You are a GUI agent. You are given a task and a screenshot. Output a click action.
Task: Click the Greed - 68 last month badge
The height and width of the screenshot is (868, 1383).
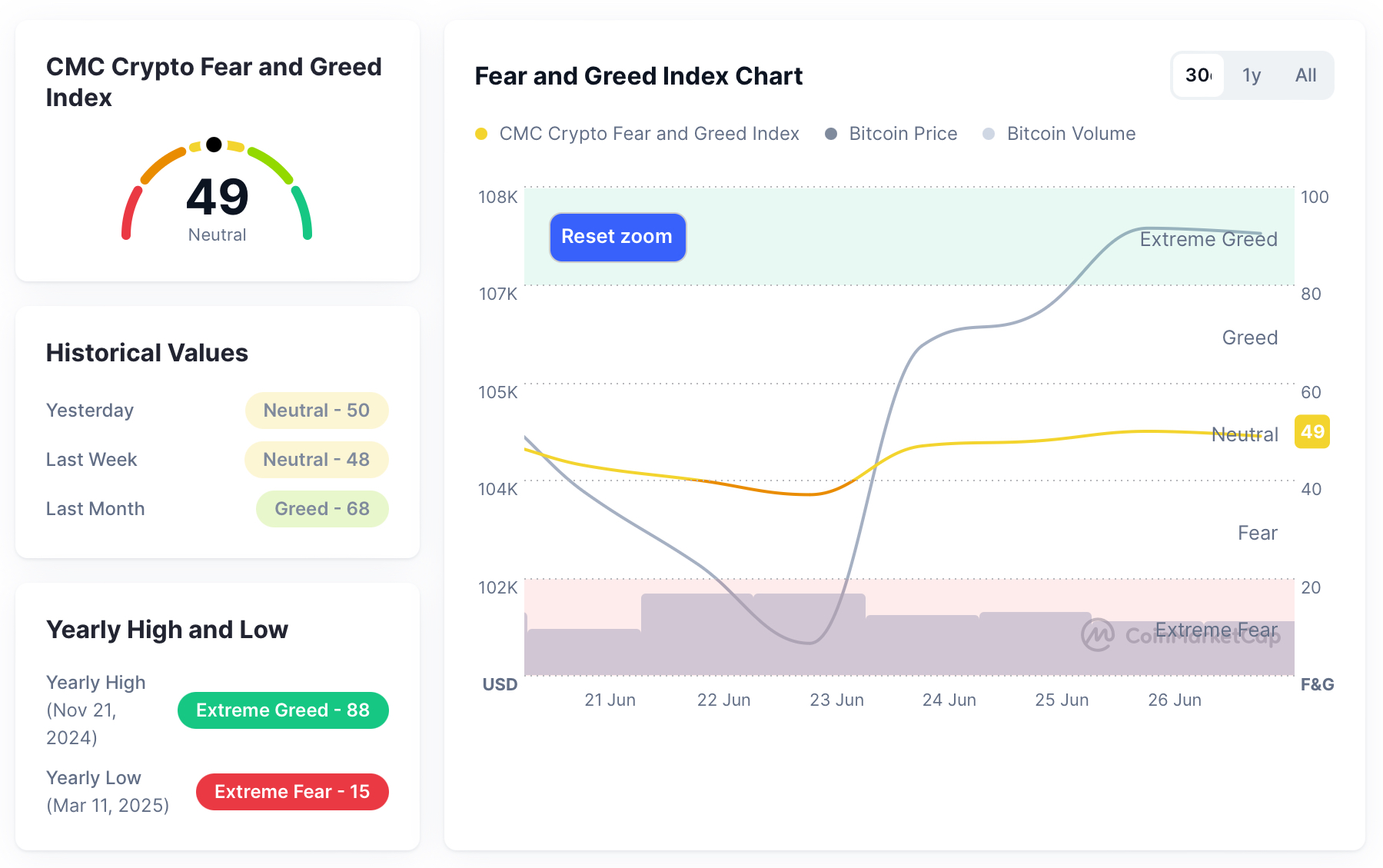(322, 509)
